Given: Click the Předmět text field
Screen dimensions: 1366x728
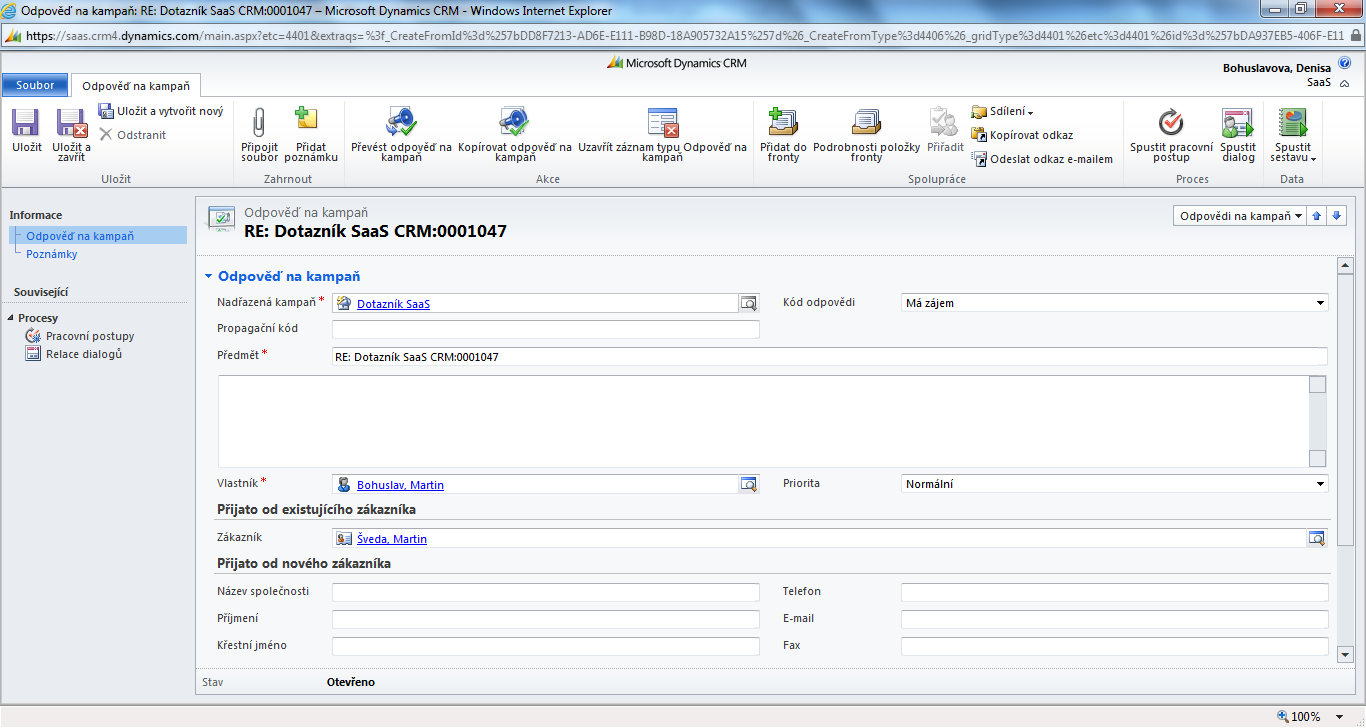Looking at the screenshot, I should (x=830, y=356).
